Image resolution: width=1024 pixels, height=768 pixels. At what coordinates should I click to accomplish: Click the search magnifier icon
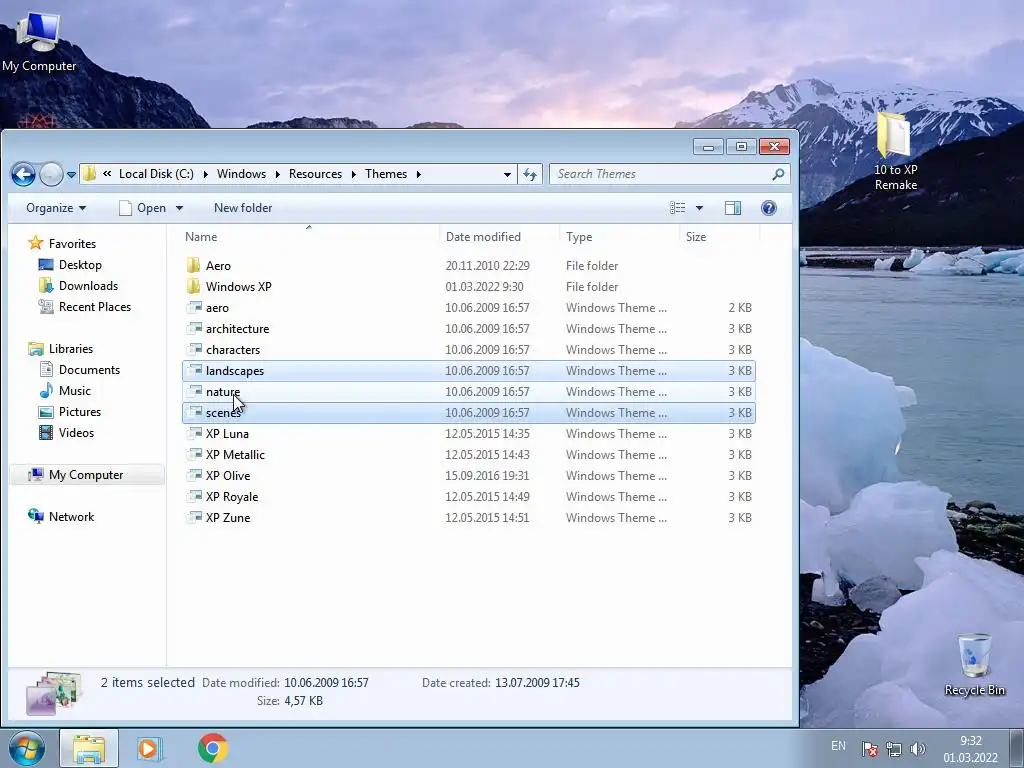(778, 174)
